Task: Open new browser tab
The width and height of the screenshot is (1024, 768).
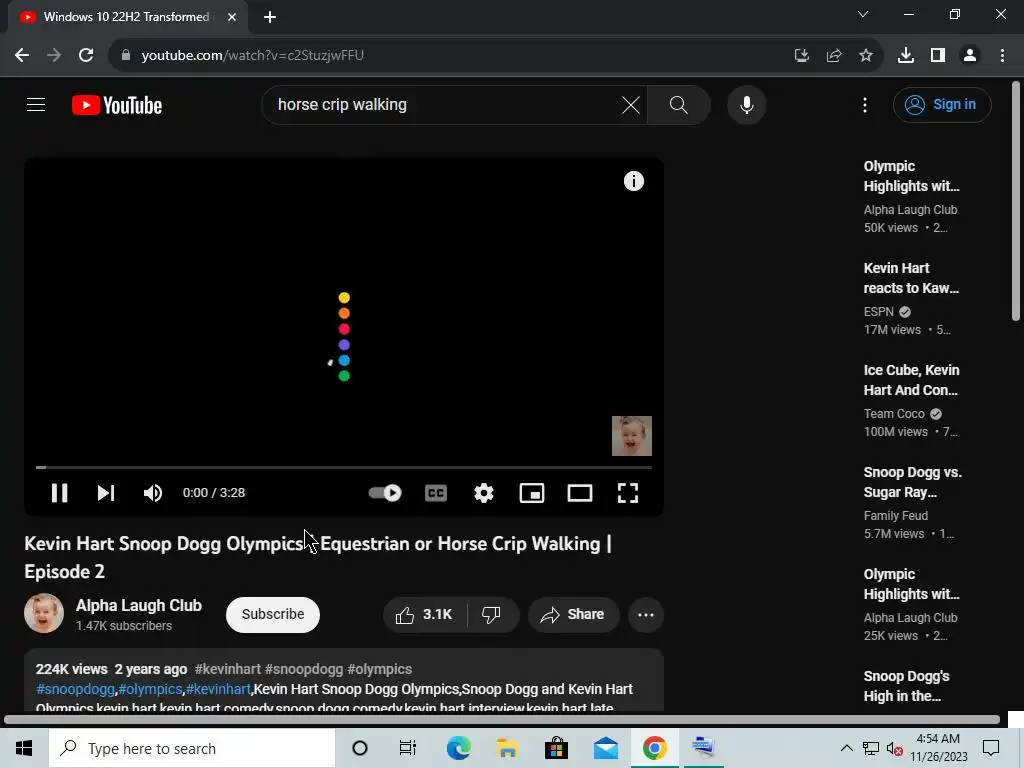Action: (x=270, y=17)
